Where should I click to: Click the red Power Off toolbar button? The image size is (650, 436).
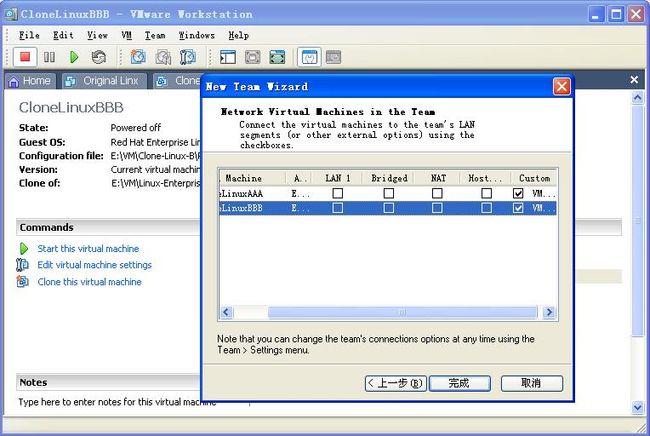tap(25, 57)
